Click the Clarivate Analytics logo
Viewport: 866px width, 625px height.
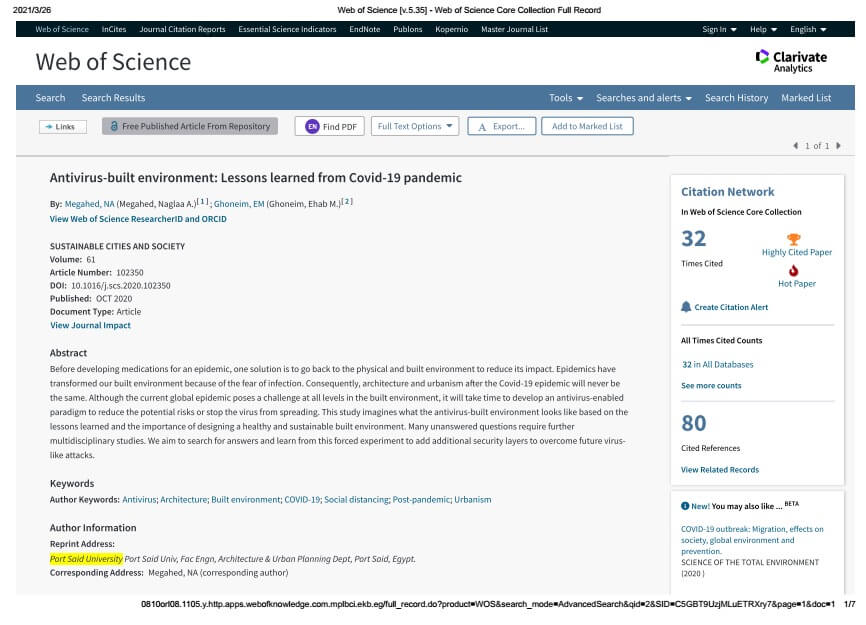click(x=791, y=61)
